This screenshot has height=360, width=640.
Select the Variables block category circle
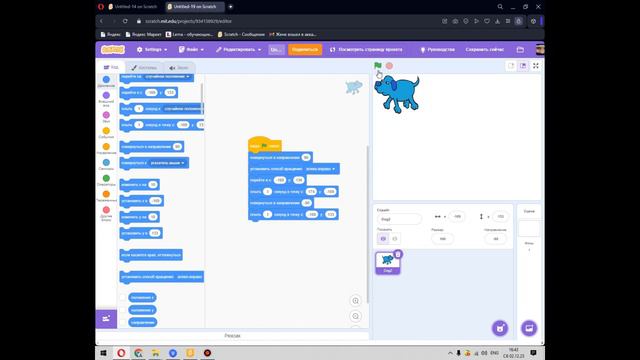106,194
